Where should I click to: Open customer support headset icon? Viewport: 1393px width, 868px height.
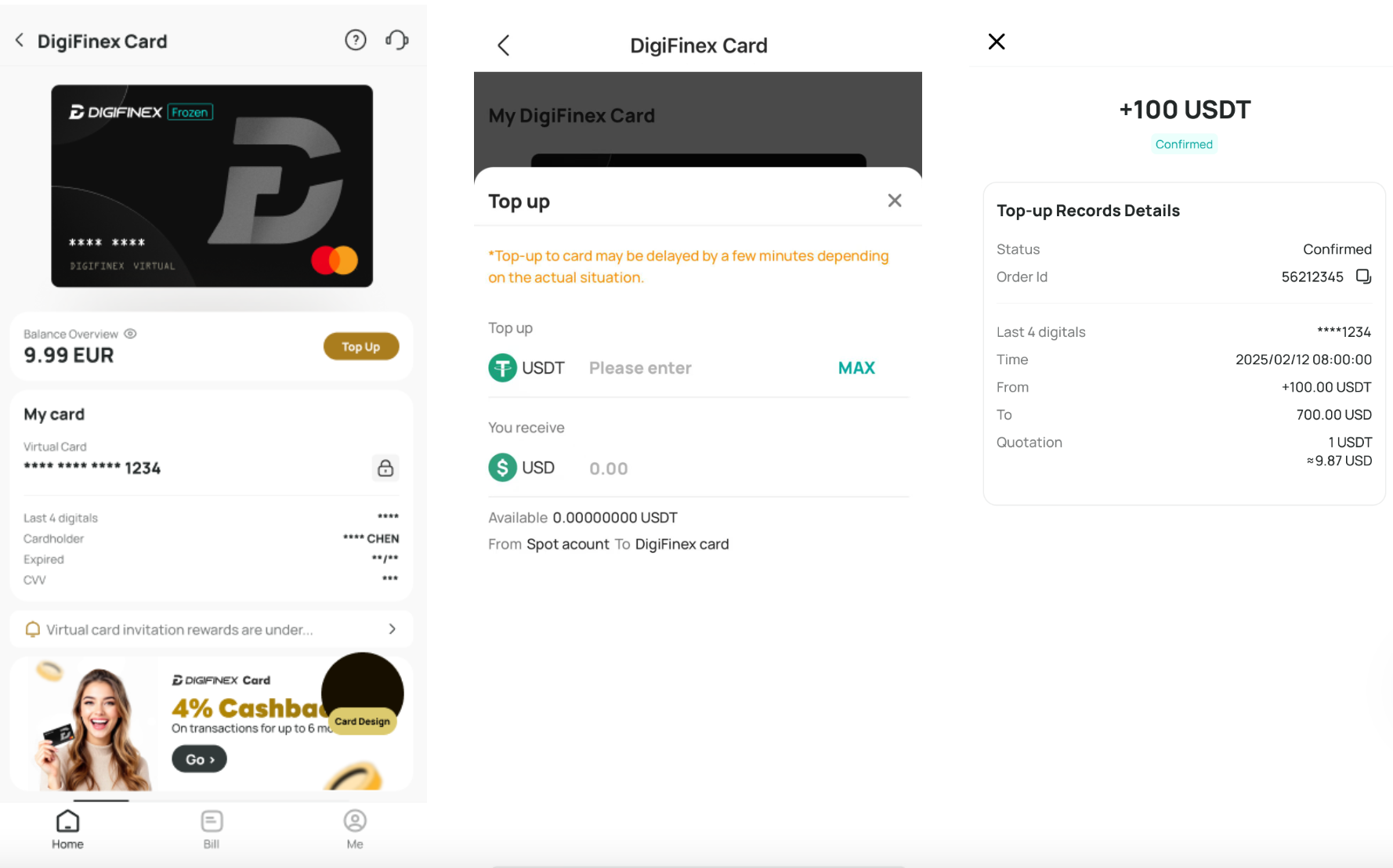(x=397, y=40)
